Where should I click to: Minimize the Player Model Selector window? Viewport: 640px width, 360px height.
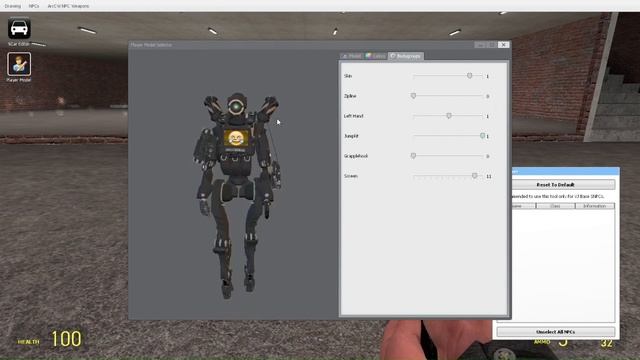point(480,45)
